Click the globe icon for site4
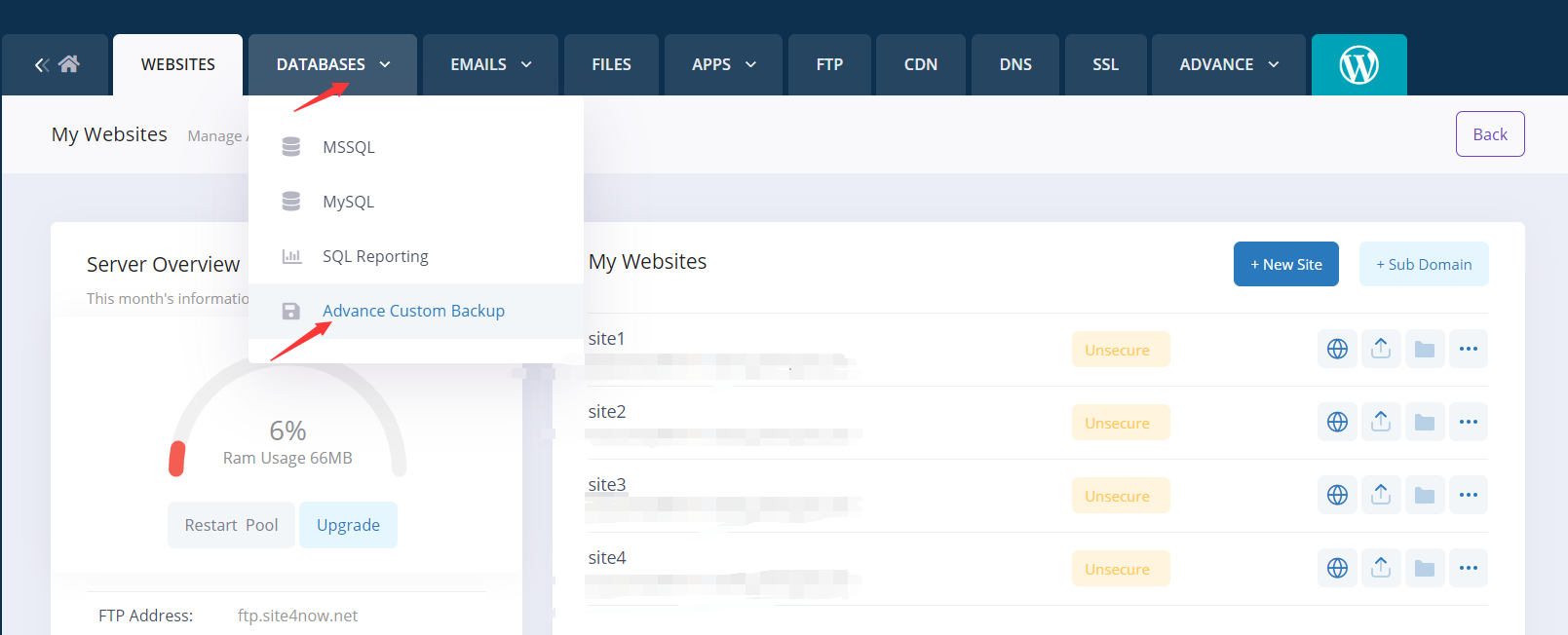This screenshot has height=635, width=1568. [x=1337, y=568]
